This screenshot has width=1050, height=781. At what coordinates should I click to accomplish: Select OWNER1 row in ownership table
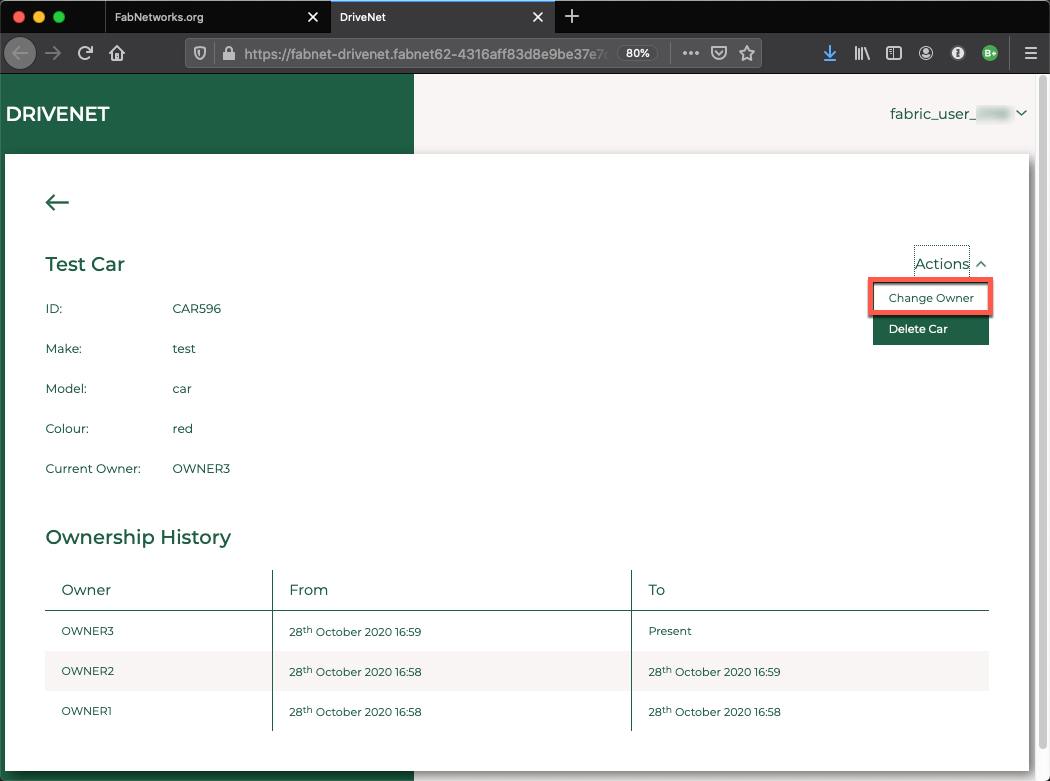[x=517, y=711]
